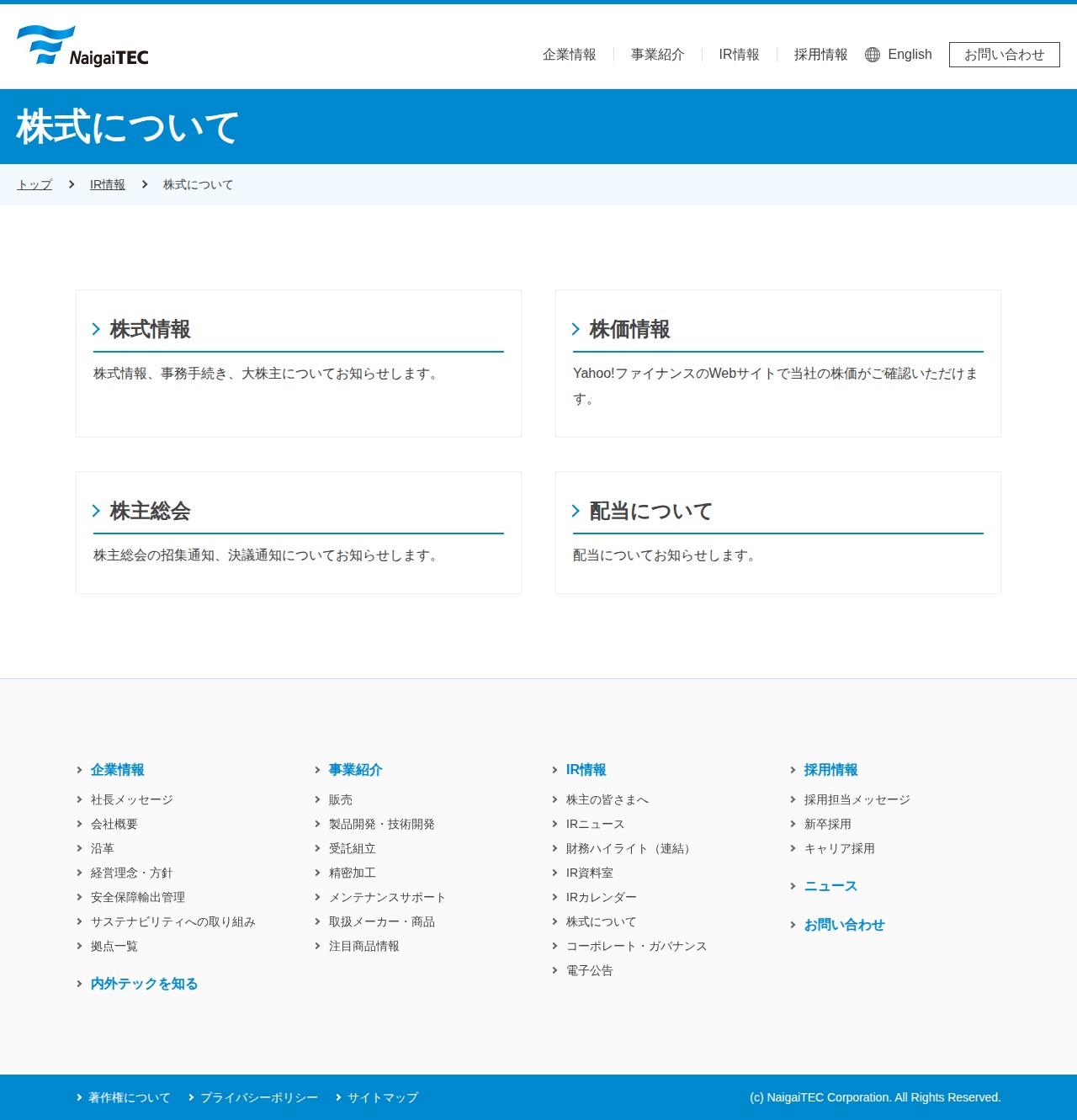This screenshot has height=1120, width=1077.
Task: Open 財務ハイライト（連結） in the footer
Action: [x=631, y=848]
